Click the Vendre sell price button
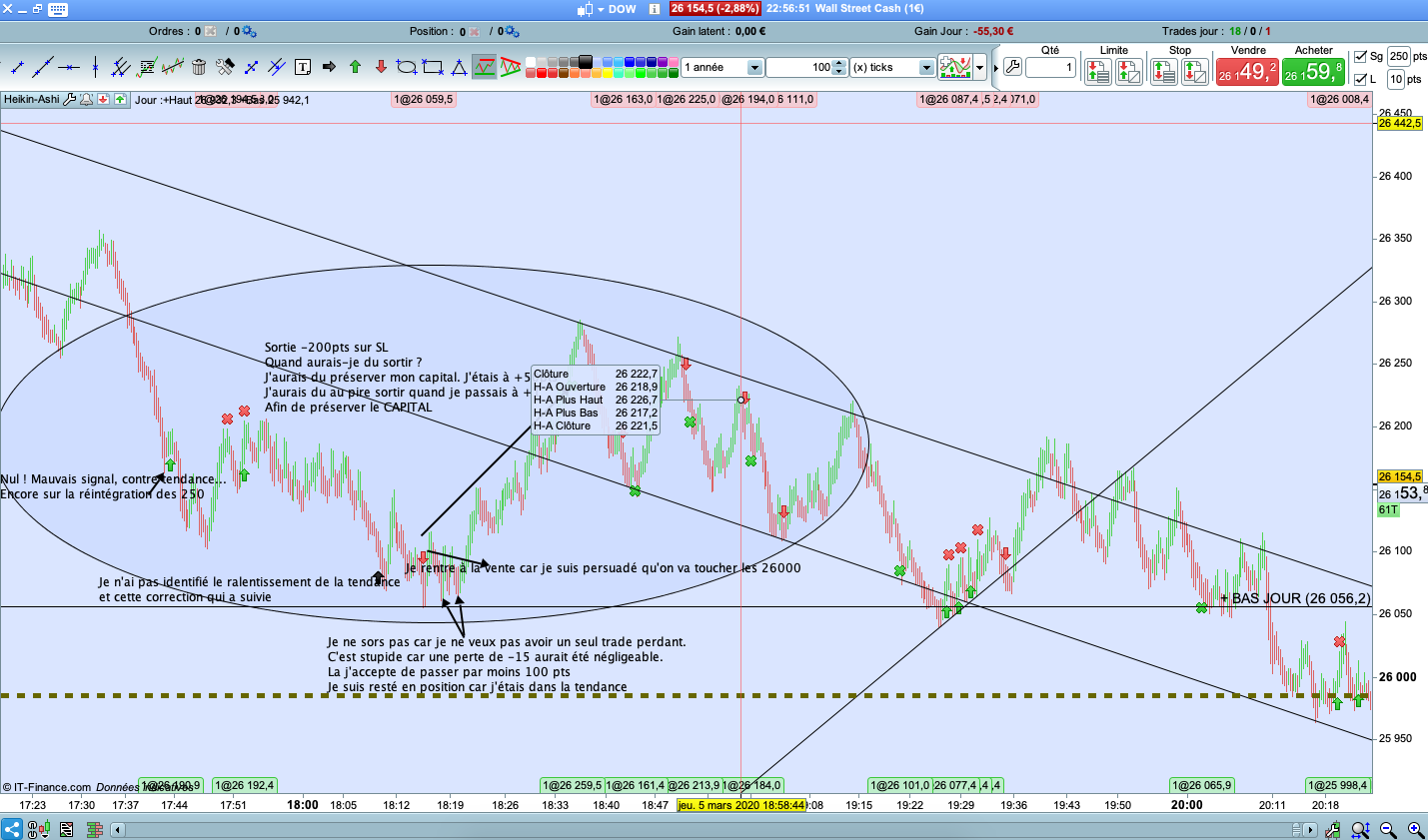 [1248, 71]
